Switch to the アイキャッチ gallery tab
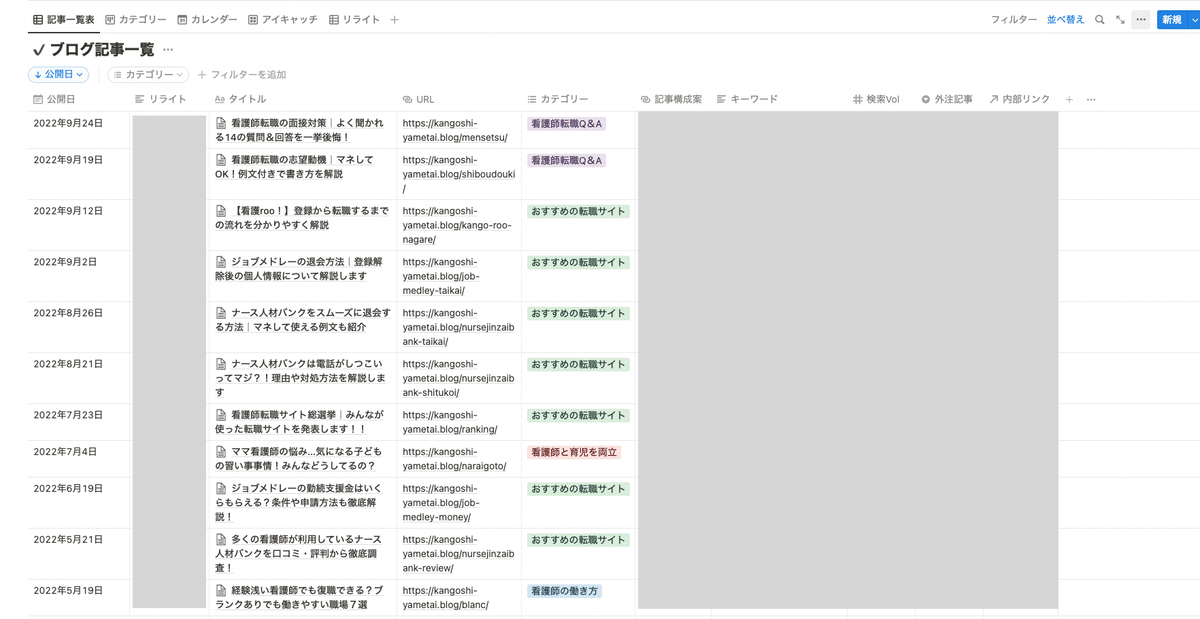1200x619 pixels. coord(283,19)
